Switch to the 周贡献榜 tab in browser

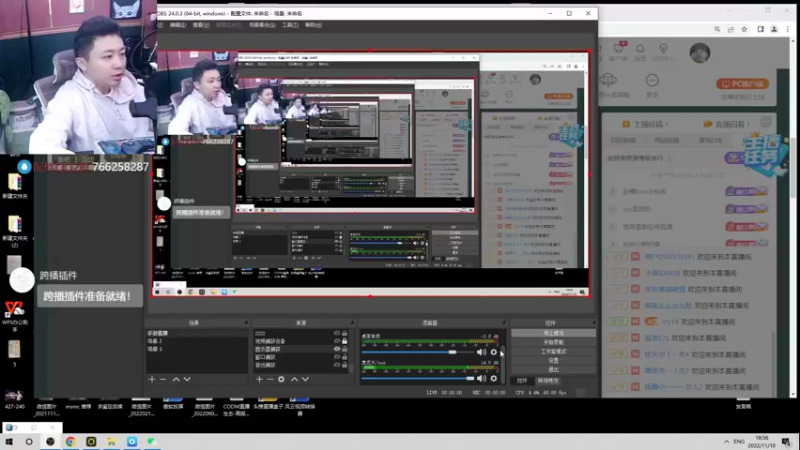(x=666, y=140)
